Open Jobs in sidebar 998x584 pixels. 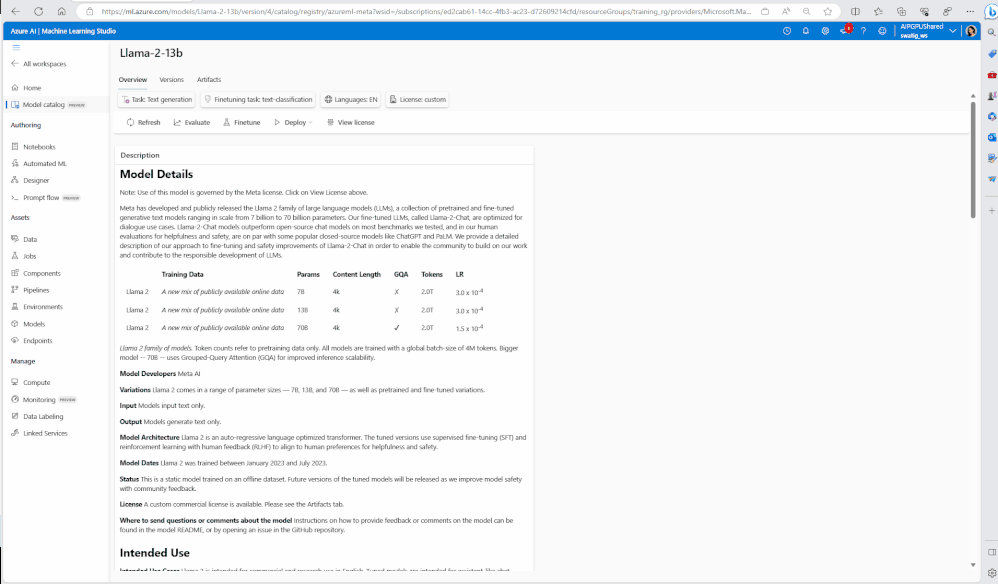click(24, 256)
